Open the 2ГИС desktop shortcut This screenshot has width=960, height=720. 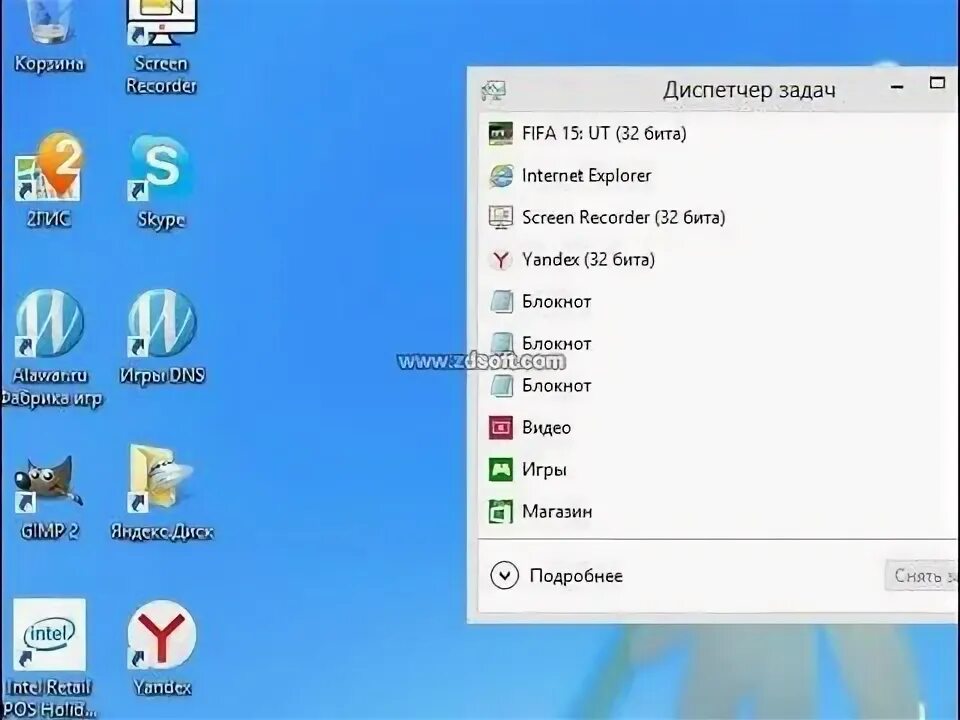click(x=49, y=181)
